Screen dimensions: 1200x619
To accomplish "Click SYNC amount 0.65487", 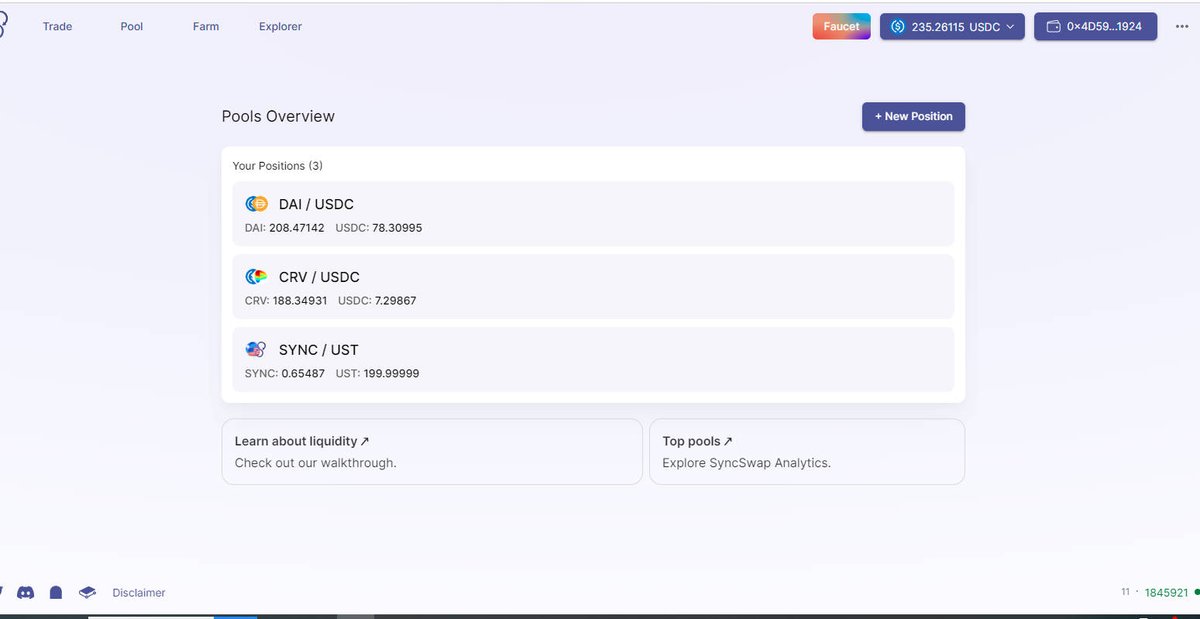I will (303, 374).
